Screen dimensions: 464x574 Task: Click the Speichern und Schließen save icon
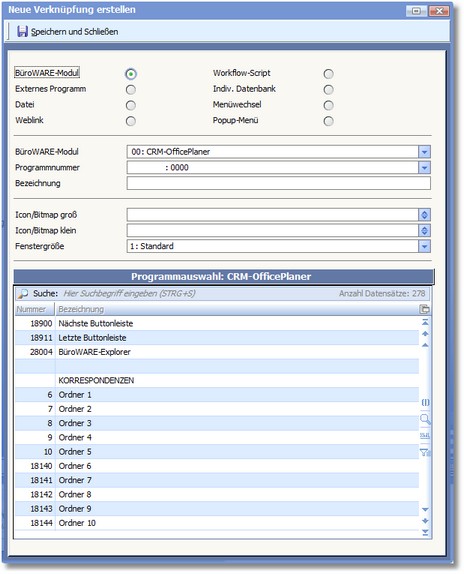tap(22, 31)
